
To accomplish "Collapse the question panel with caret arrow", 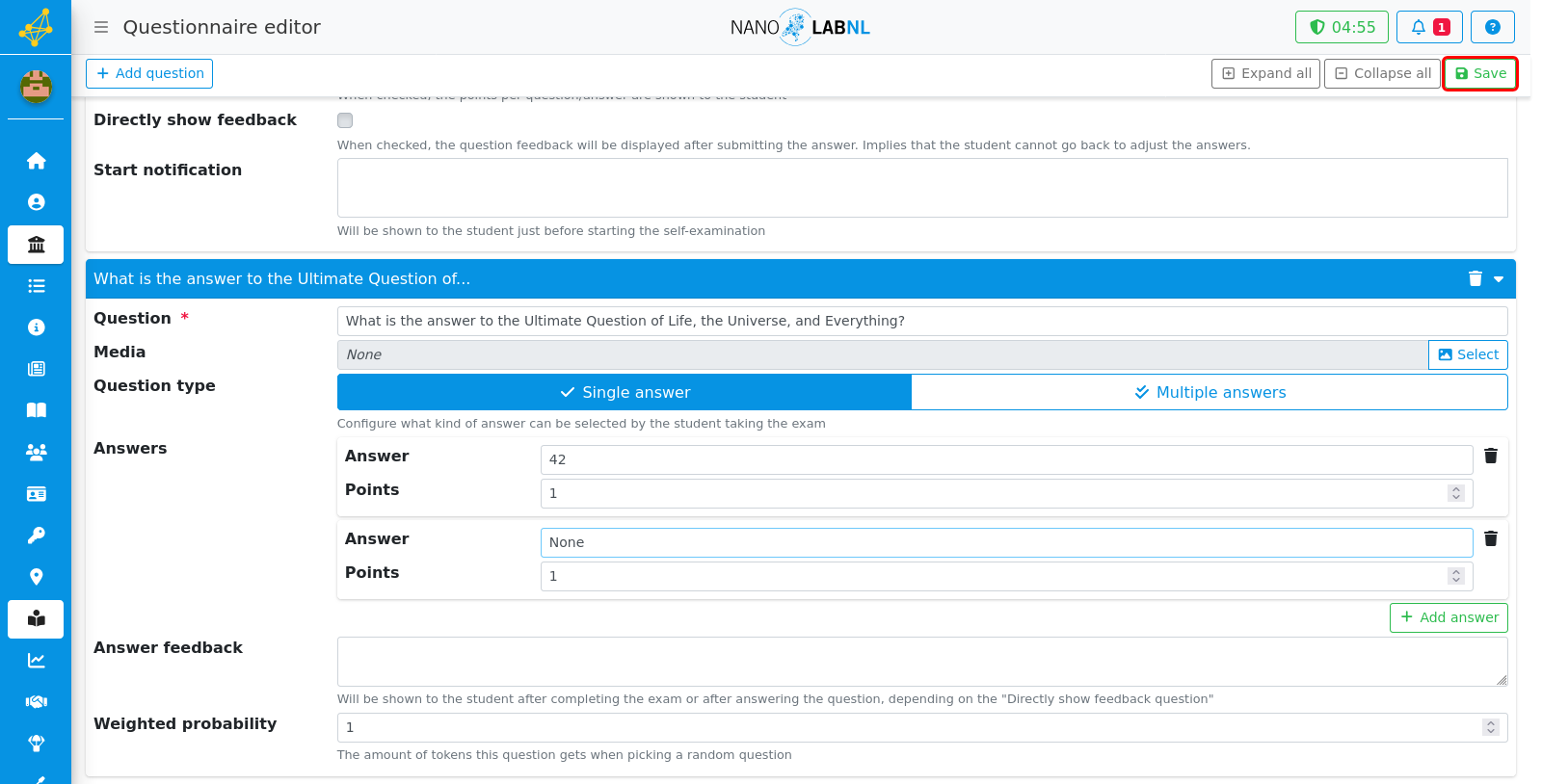I will [1499, 279].
